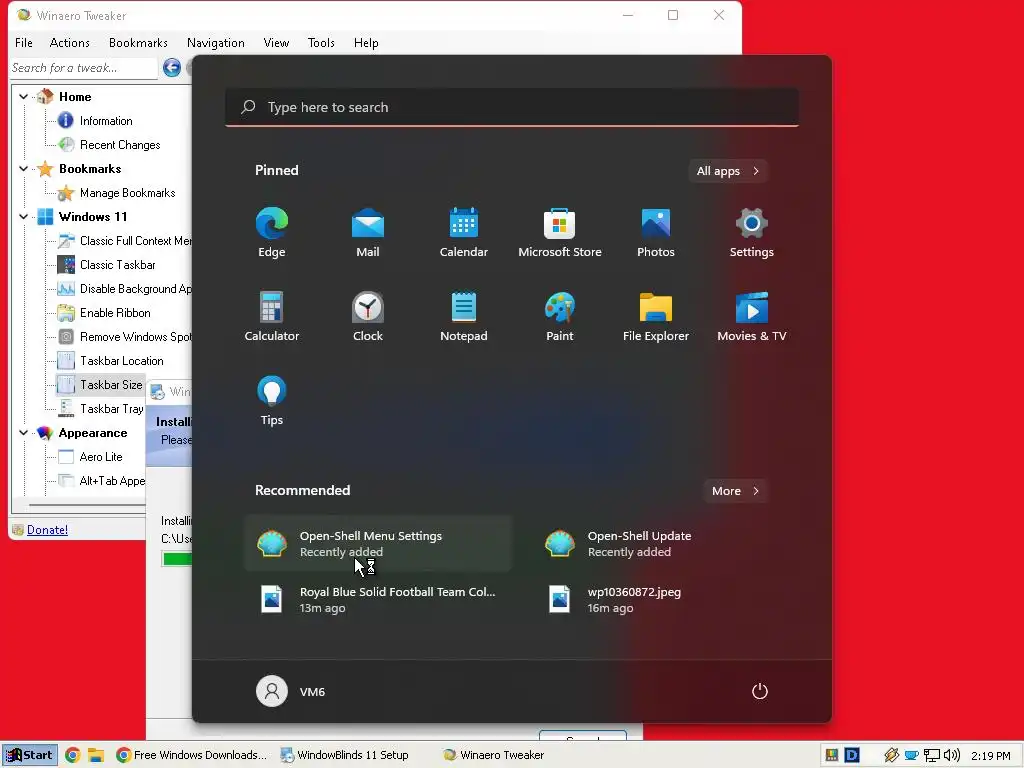Select Enable Ribbon tree item
Viewport: 1024px width, 768px height.
115,313
